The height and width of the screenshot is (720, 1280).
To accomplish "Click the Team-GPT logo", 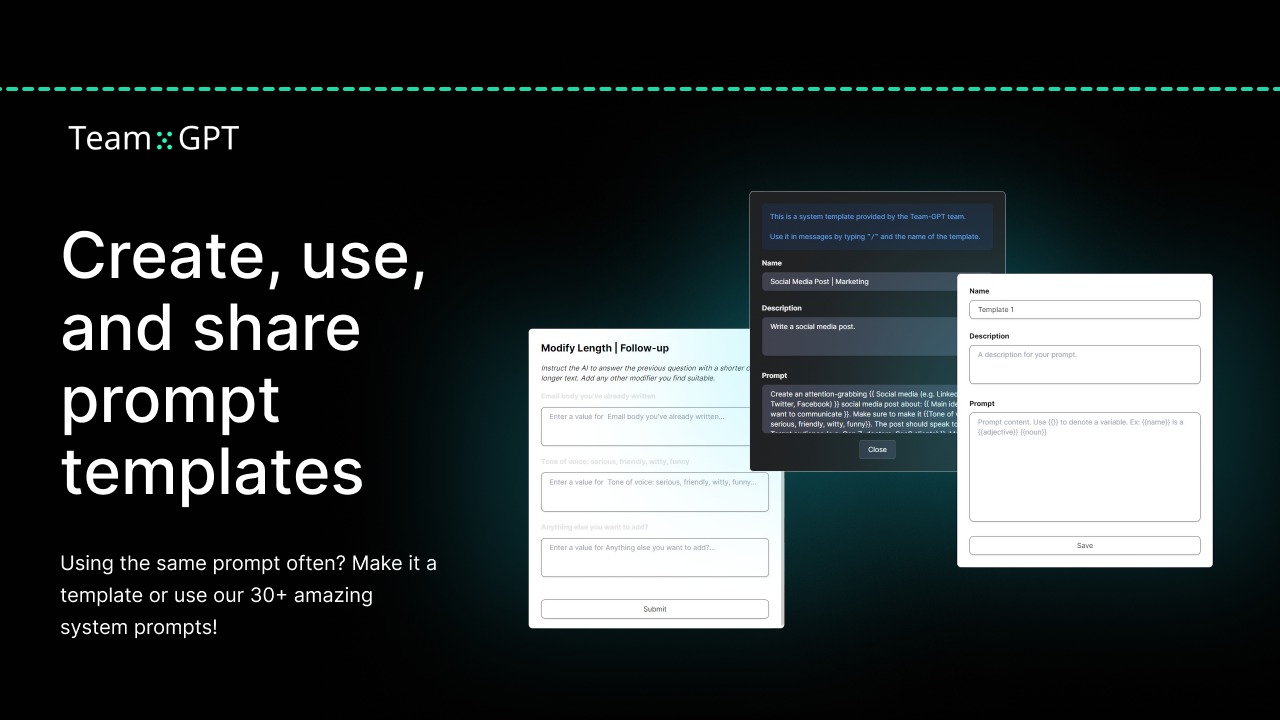I will (x=153, y=138).
